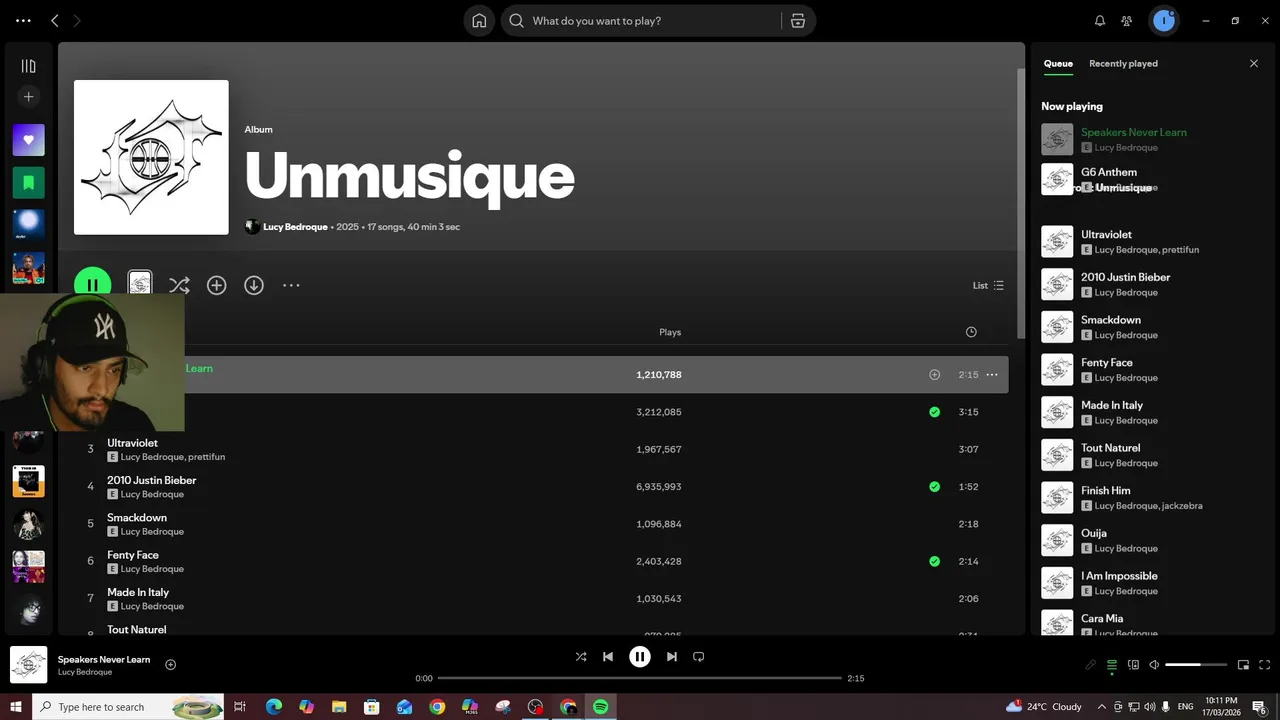Add current song to Liked Songs in player bar
Screen dimensions: 1280x720
click(170, 665)
